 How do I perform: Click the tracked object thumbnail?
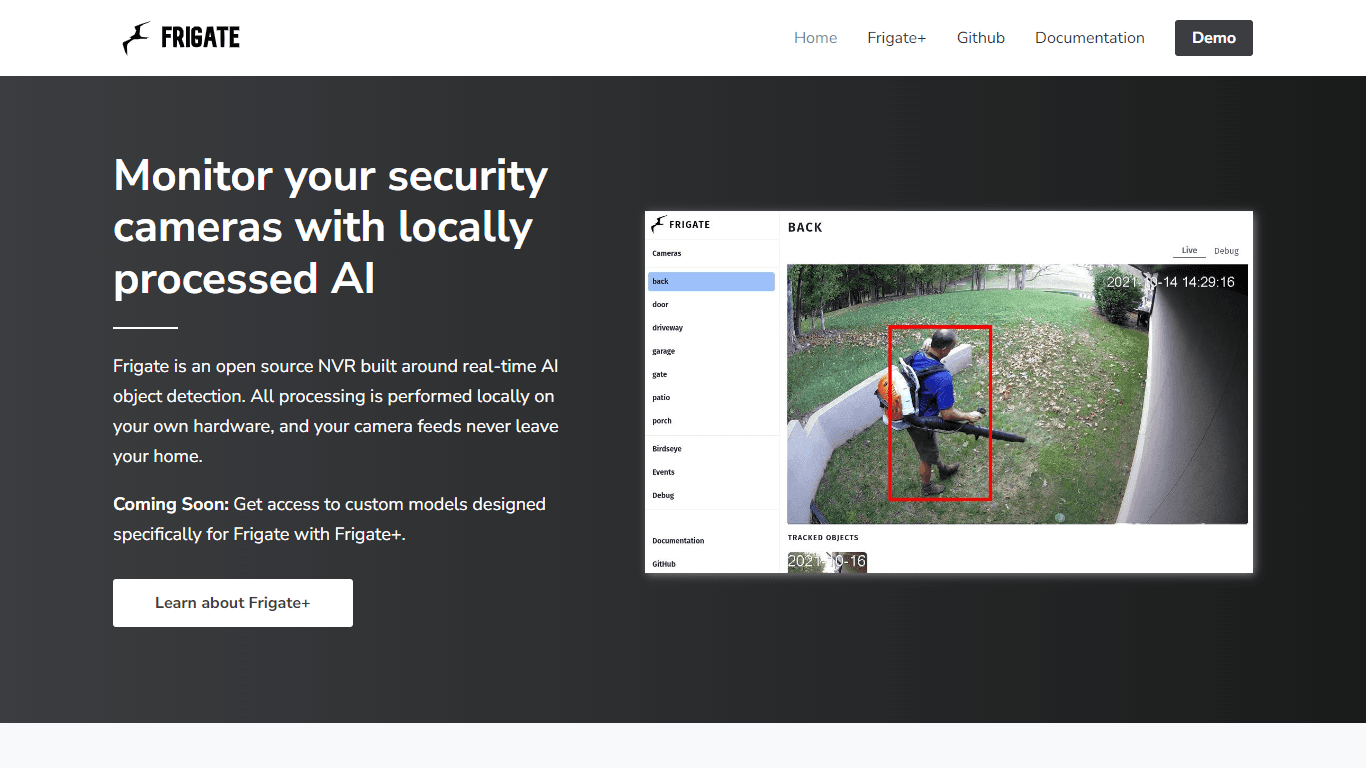tap(827, 562)
